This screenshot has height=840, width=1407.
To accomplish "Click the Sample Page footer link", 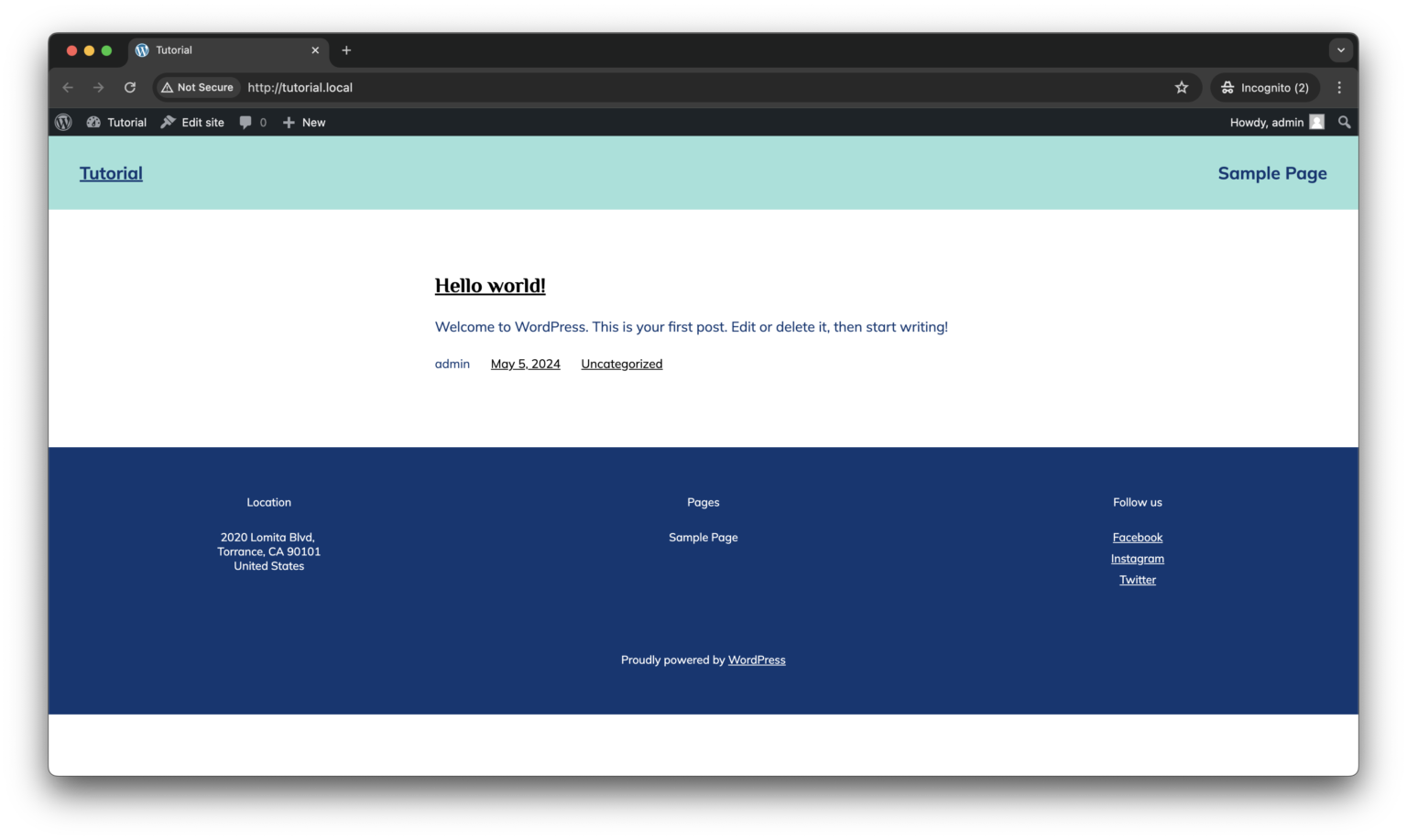I will [x=703, y=538].
